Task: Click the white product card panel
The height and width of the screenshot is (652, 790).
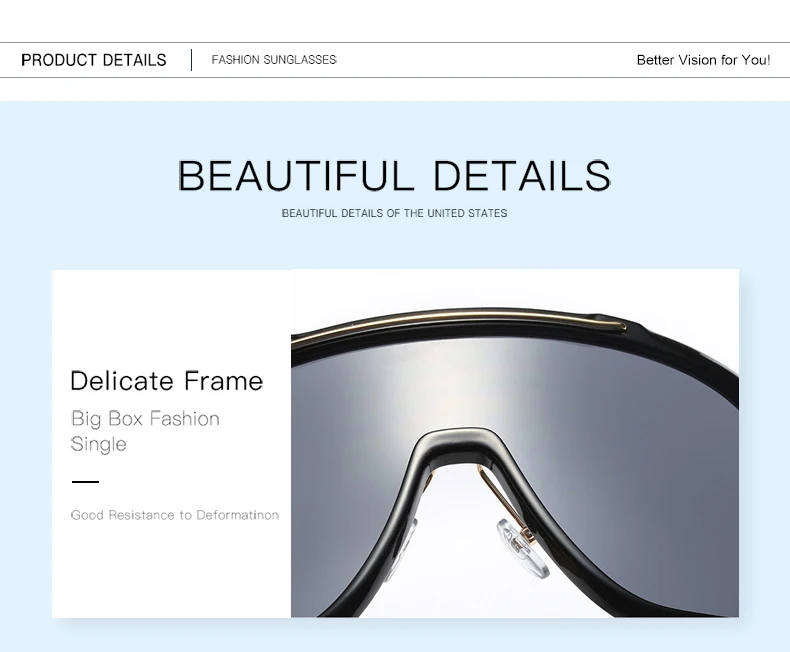Action: tap(171, 443)
